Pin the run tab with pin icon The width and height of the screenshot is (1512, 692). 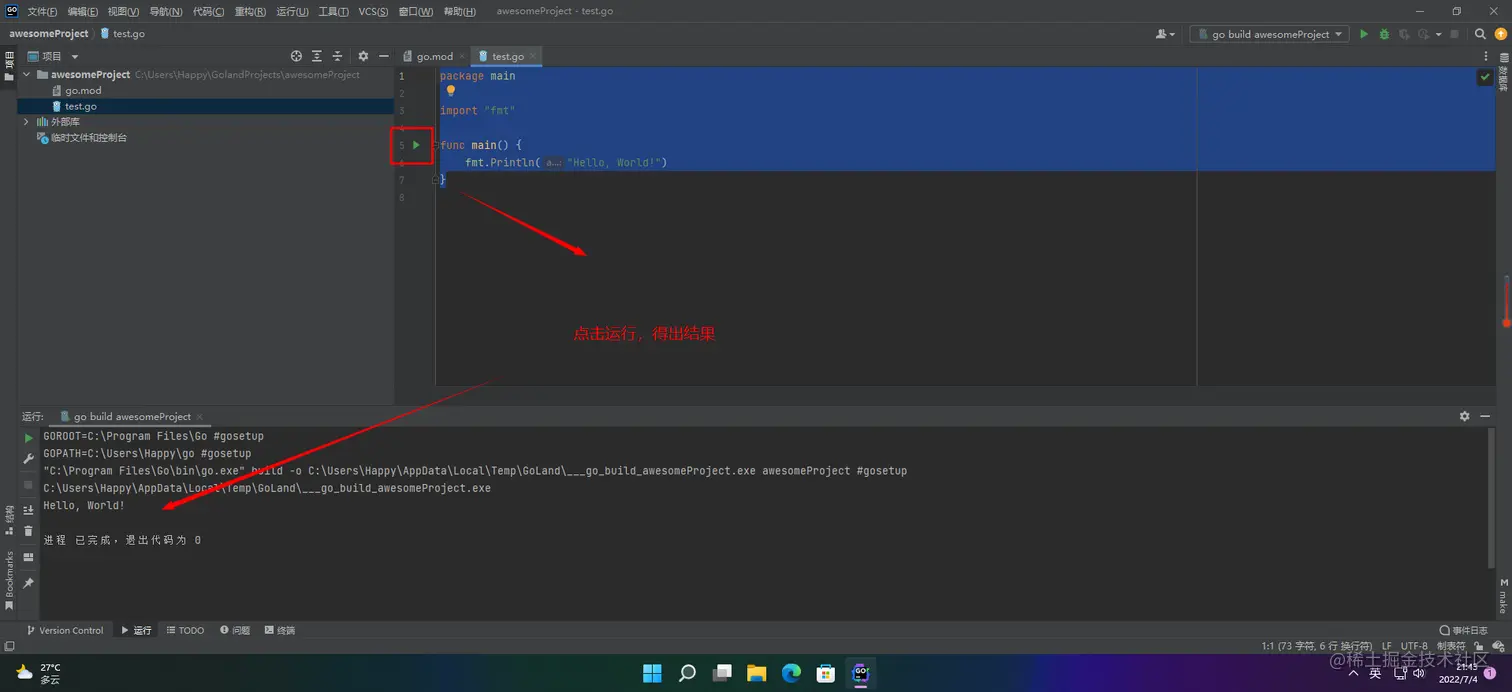(28, 583)
